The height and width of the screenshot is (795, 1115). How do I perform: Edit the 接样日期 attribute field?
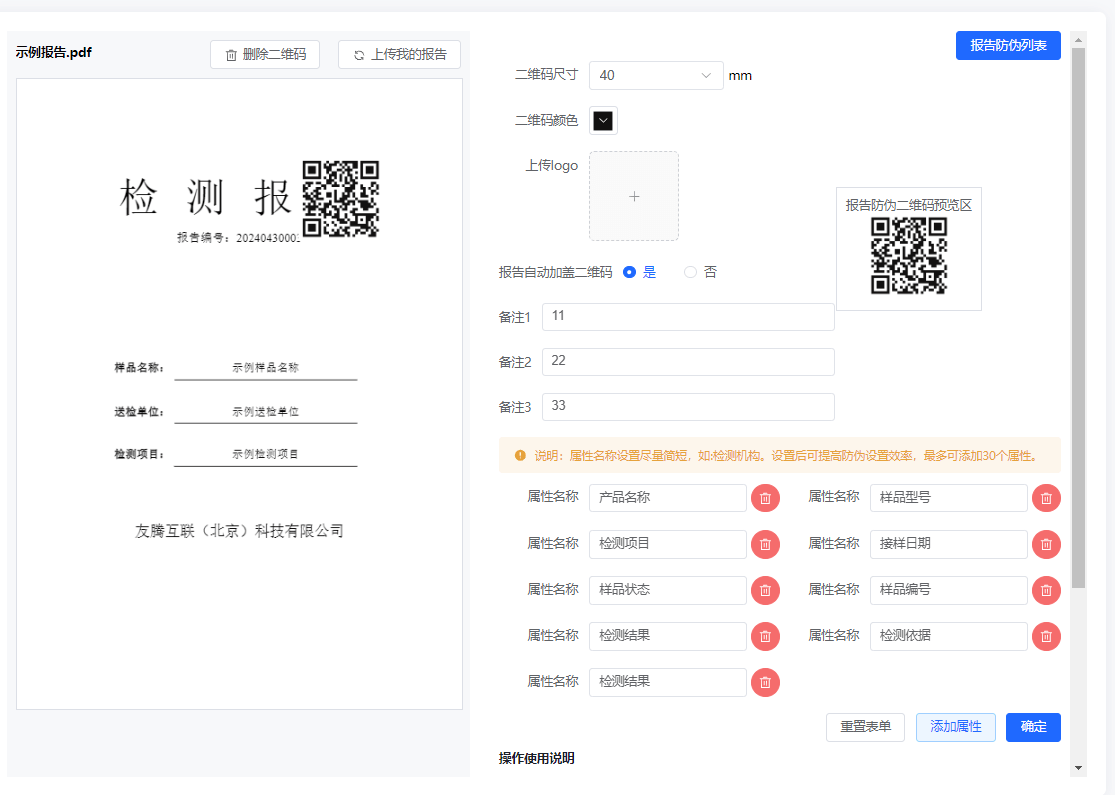[x=949, y=544]
